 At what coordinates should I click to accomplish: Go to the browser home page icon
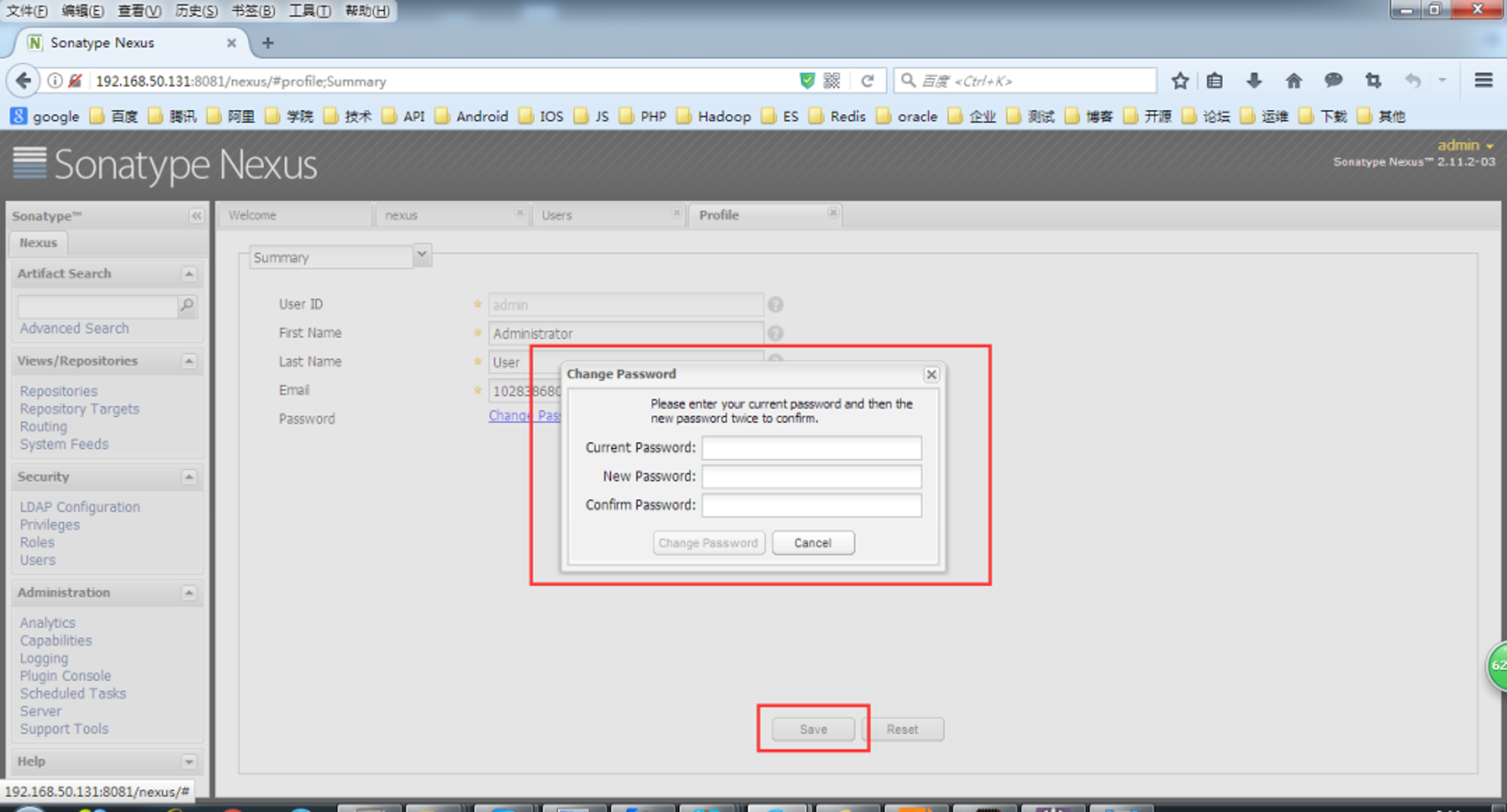(x=1294, y=81)
